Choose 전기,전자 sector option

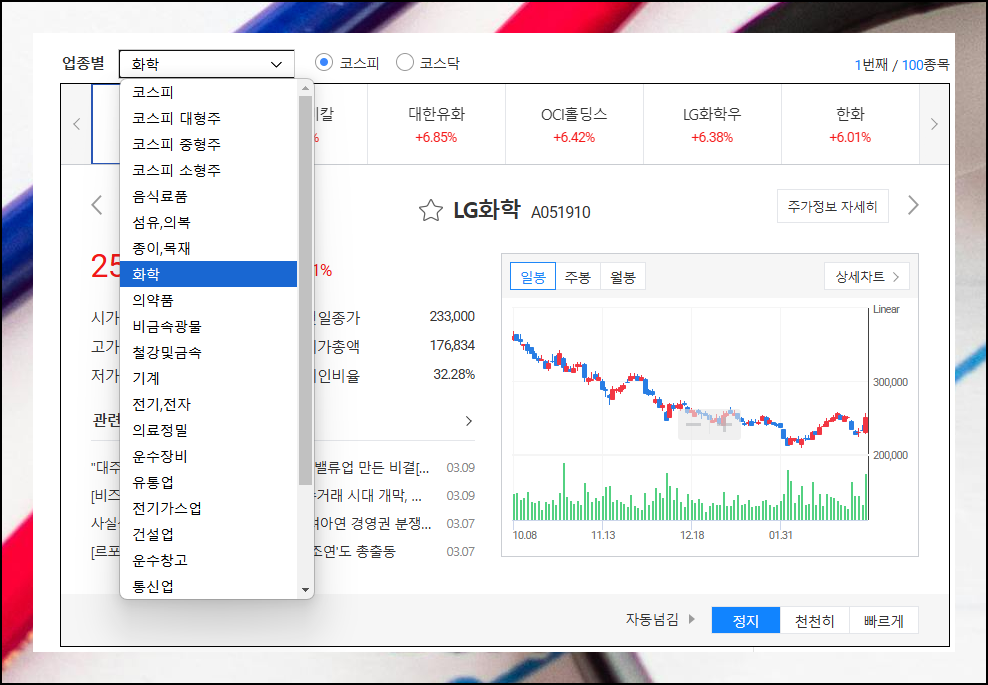208,404
